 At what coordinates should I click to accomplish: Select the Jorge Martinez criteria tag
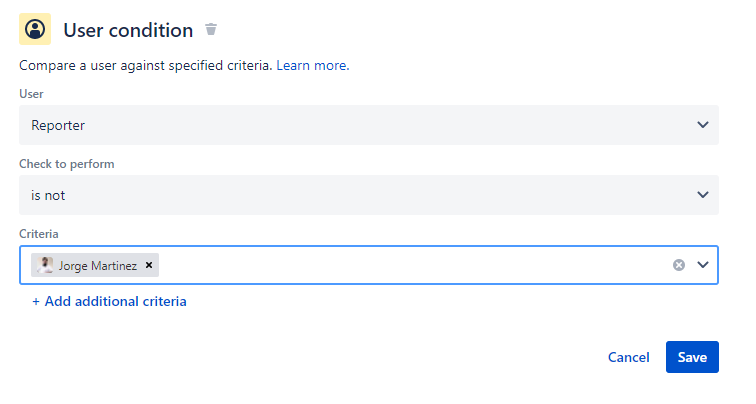coord(95,265)
